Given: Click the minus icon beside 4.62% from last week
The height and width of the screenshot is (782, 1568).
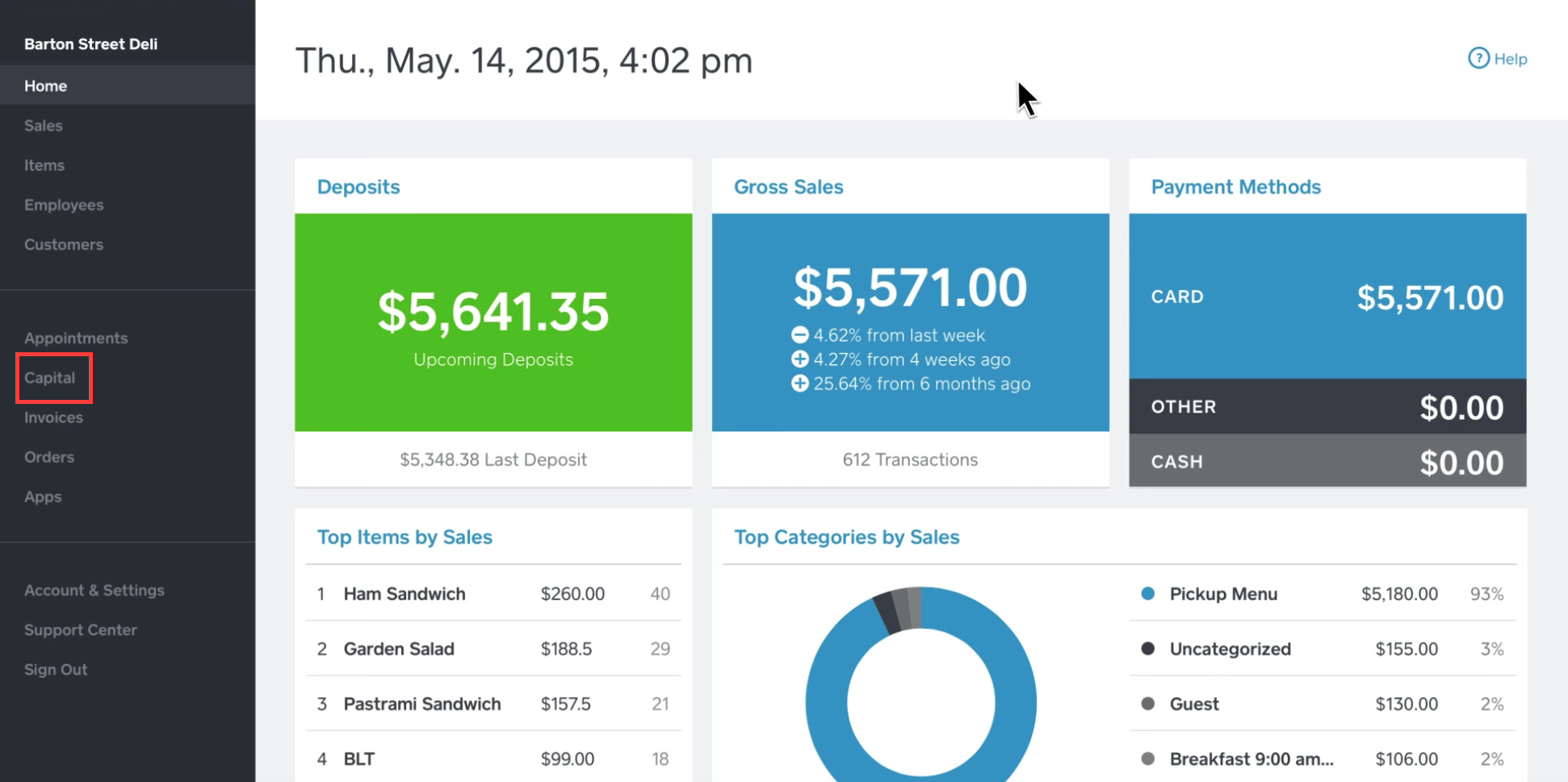Looking at the screenshot, I should 799,335.
